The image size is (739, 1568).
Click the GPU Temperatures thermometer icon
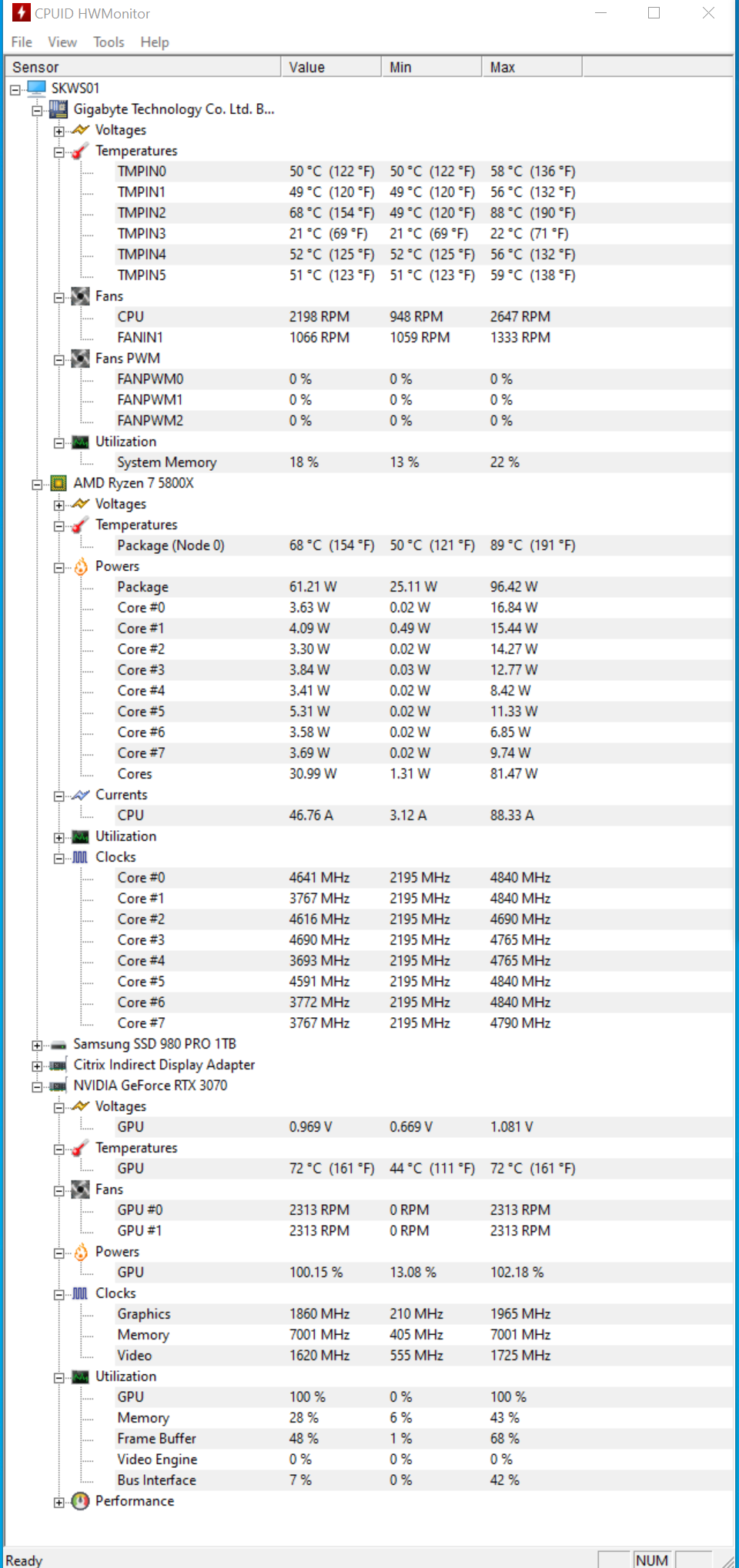coord(80,1148)
